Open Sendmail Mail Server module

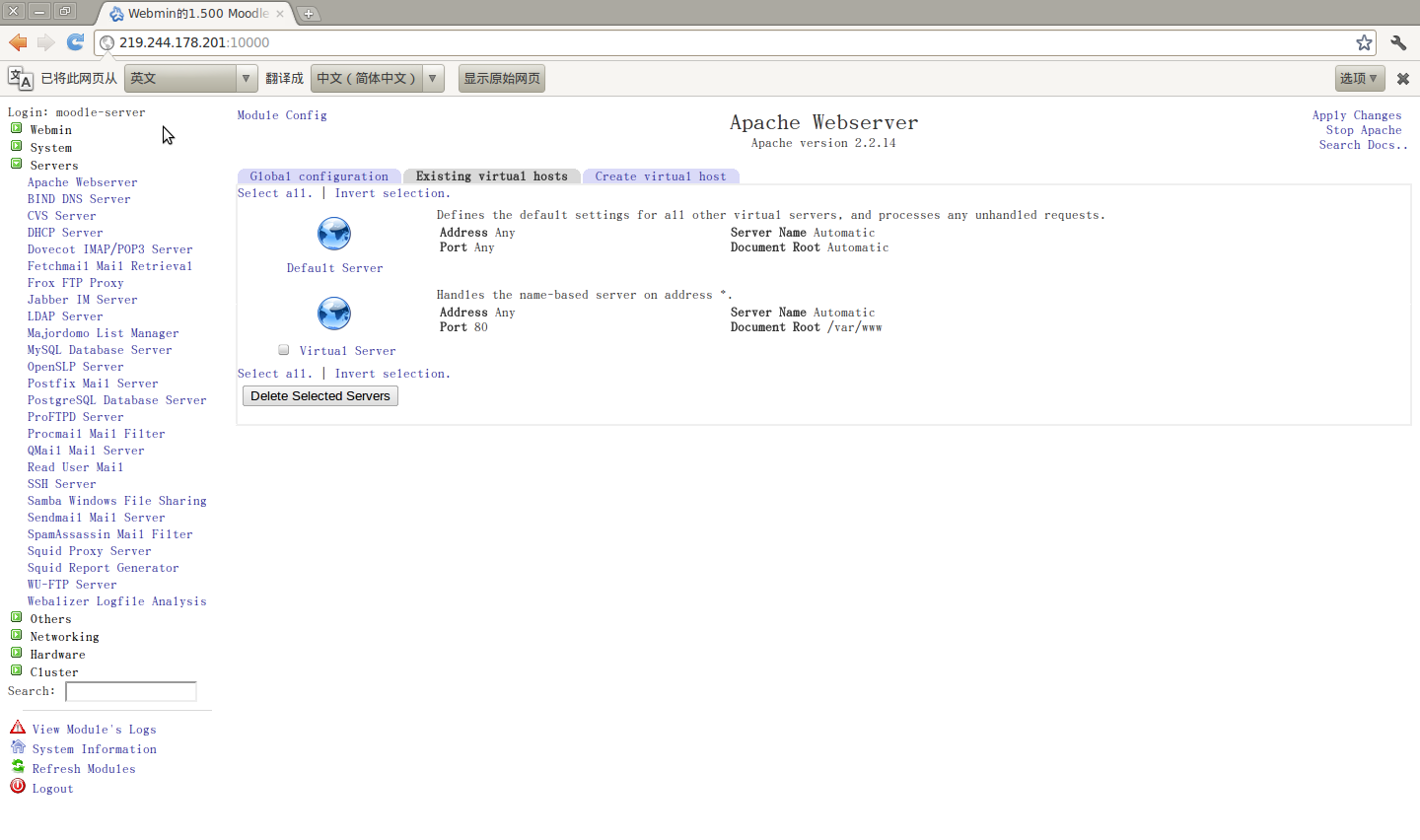[x=97, y=518]
